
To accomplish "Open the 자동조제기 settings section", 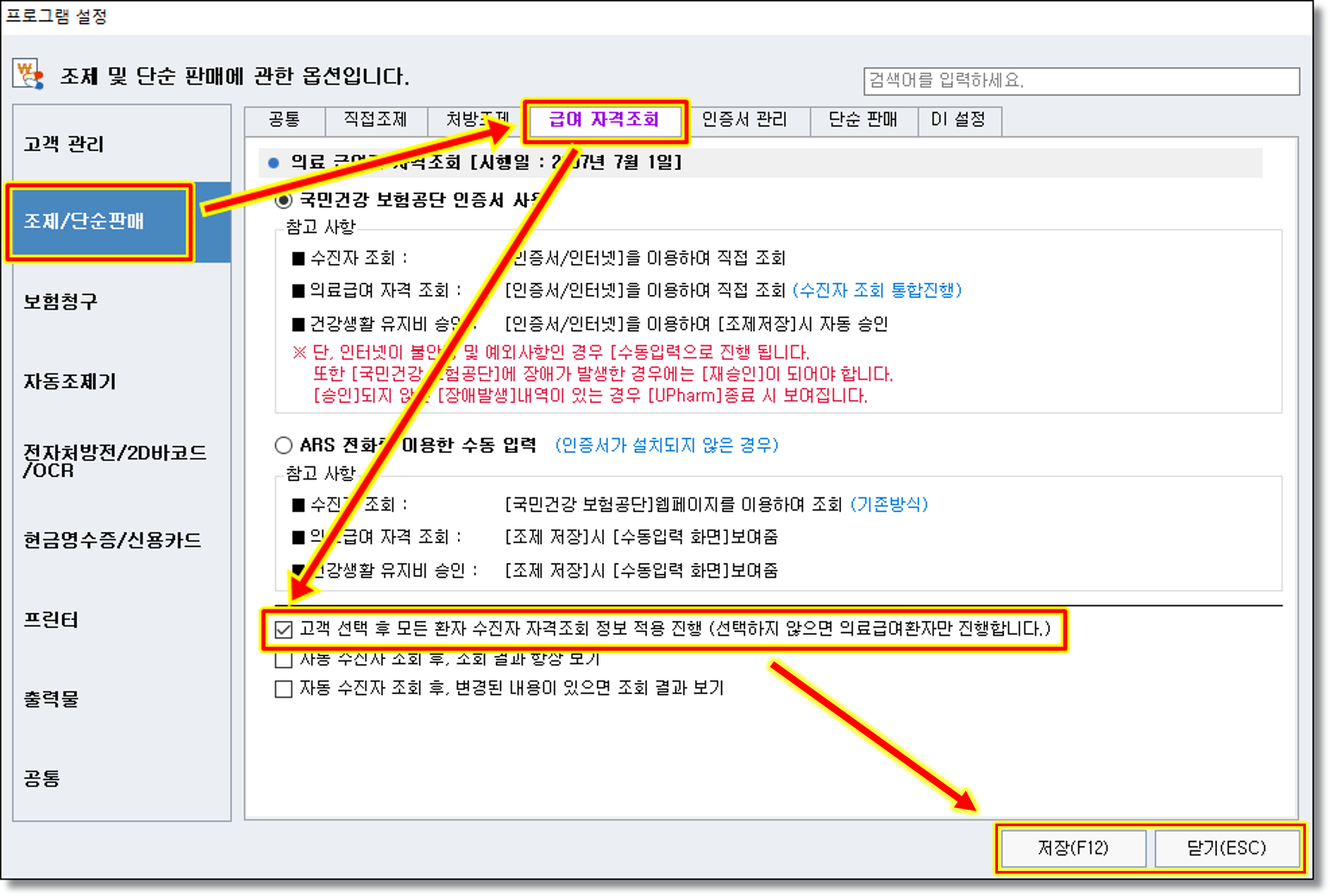I will point(69,381).
